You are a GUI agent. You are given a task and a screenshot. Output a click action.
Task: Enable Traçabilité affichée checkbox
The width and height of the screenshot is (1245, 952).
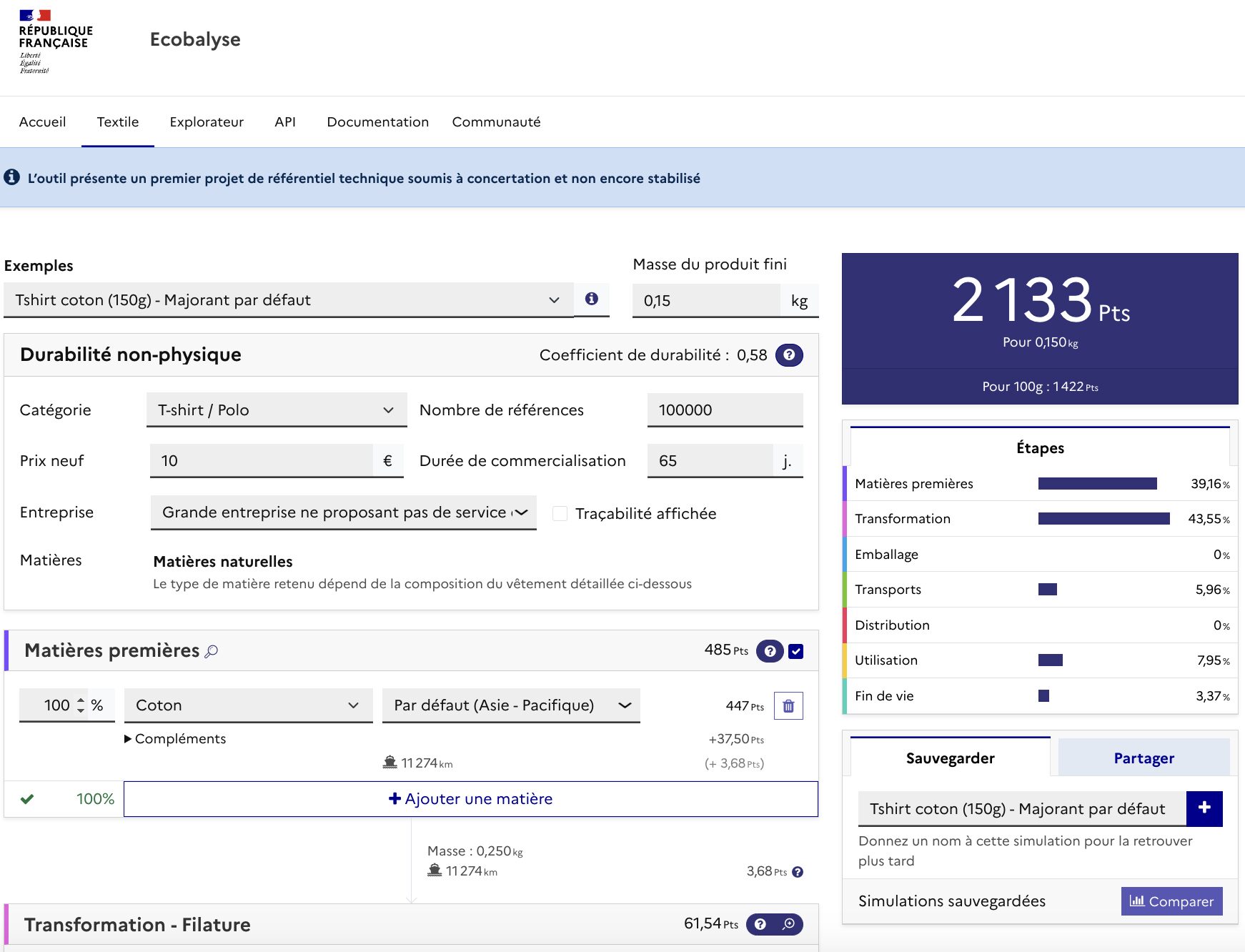tap(560, 513)
